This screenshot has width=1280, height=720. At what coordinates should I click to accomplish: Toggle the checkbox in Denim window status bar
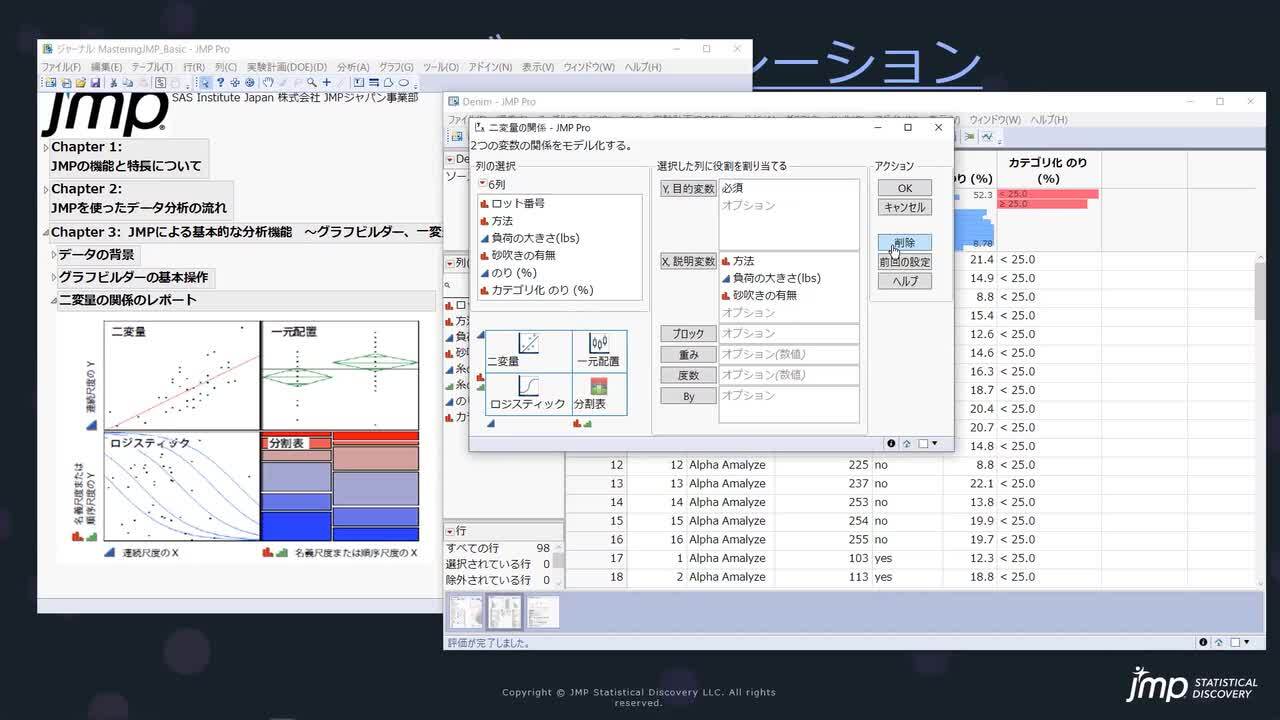(x=1235, y=642)
